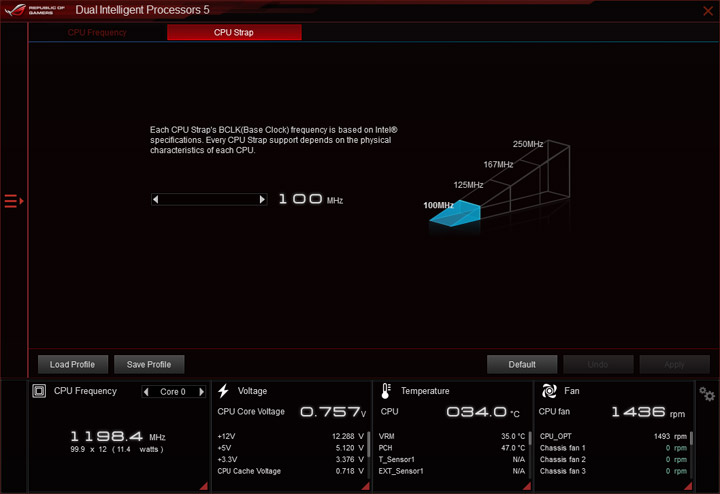This screenshot has width=720, height=494.
Task: Expand the CPU Frequency panel corner triangle
Action: 204,486
